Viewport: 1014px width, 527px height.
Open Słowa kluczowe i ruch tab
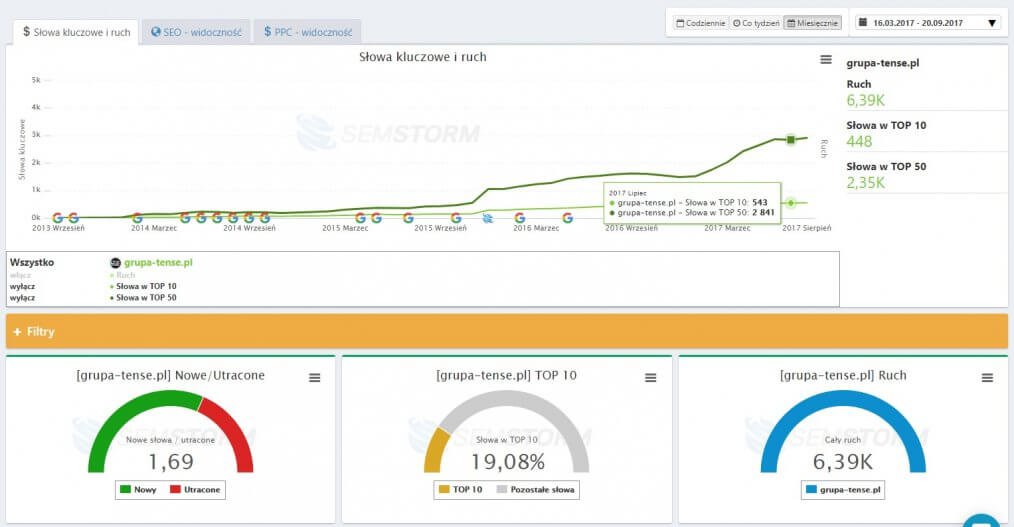coord(76,32)
